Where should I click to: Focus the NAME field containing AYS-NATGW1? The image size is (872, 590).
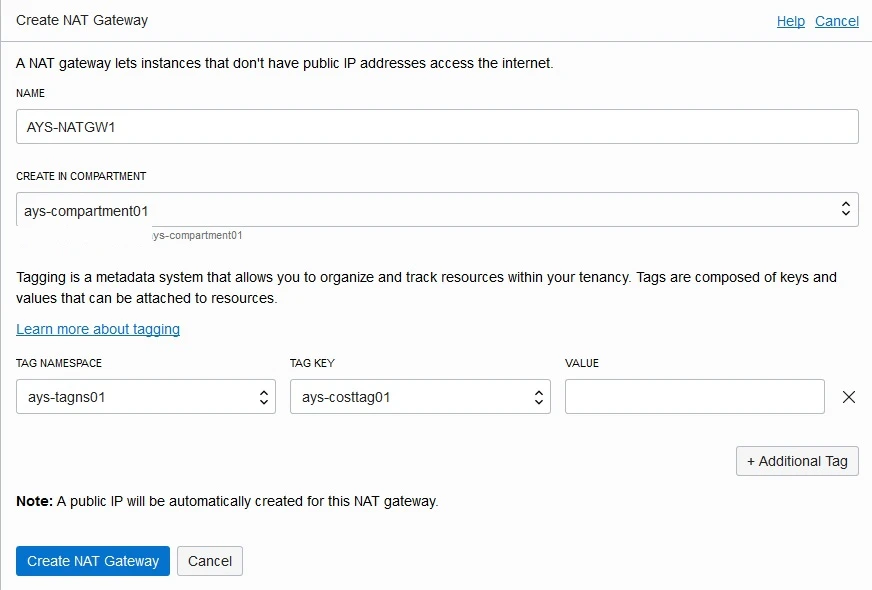click(437, 127)
